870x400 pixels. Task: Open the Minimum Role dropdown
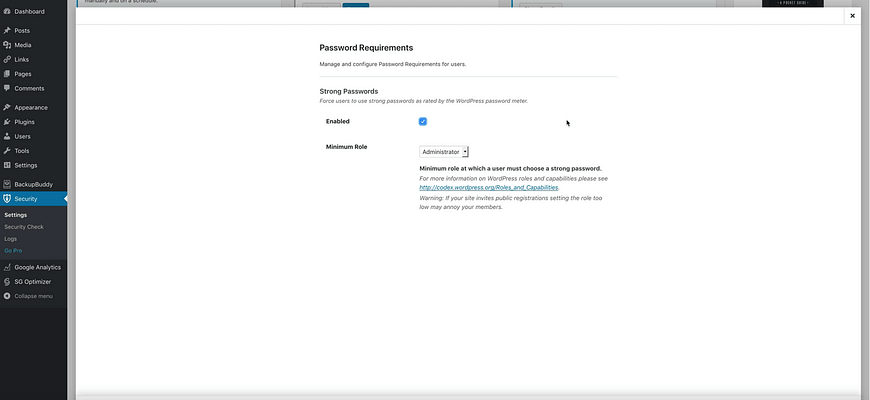(444, 151)
